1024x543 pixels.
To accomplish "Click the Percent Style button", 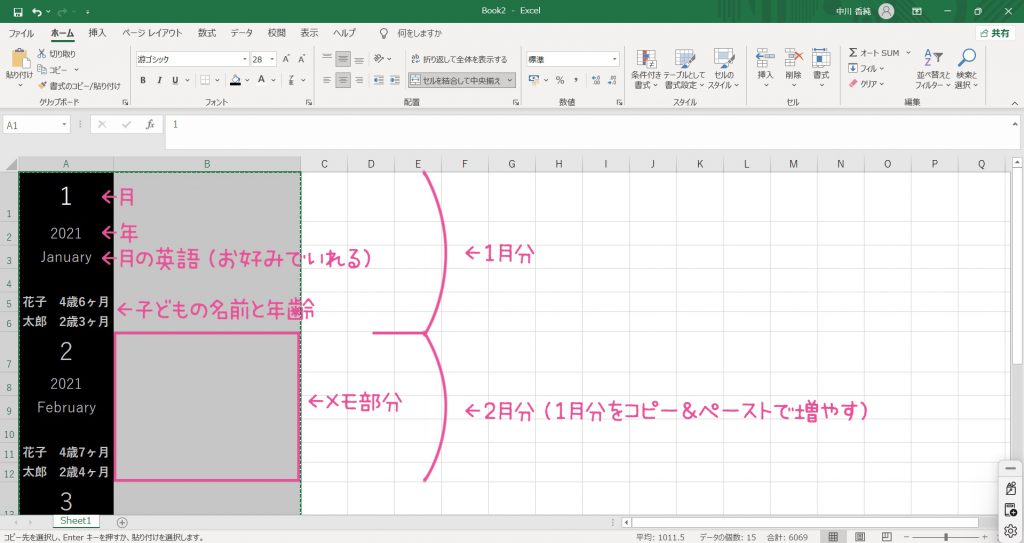I will (560, 80).
